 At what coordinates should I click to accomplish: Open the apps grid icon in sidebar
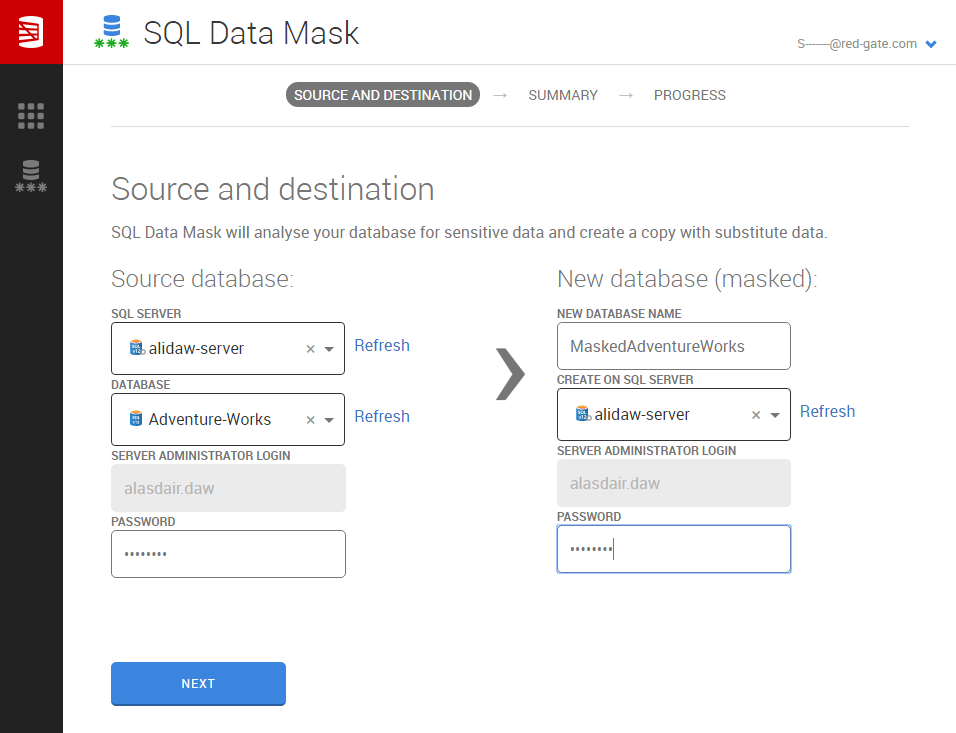click(31, 116)
